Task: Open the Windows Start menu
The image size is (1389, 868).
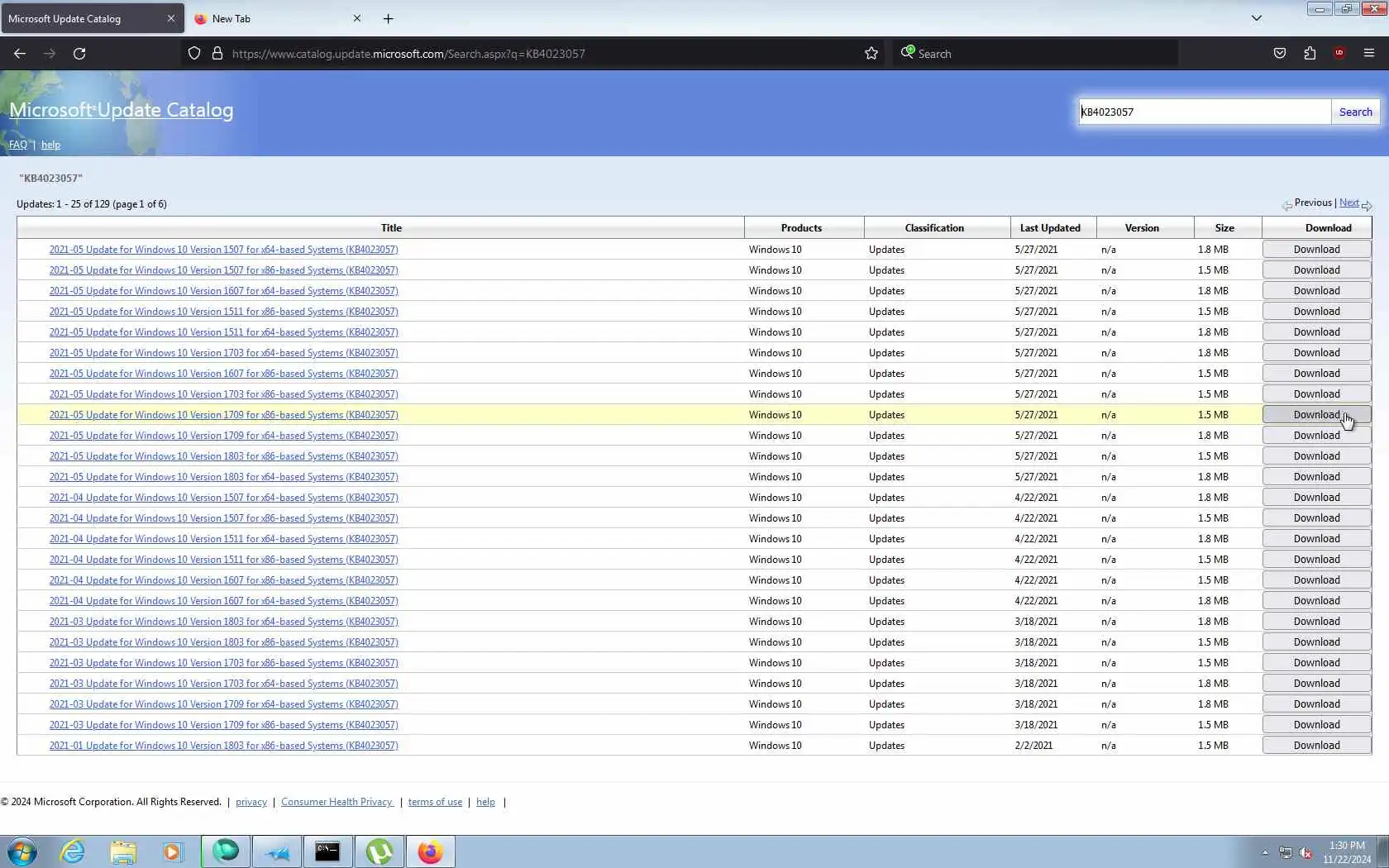Action: (x=22, y=851)
